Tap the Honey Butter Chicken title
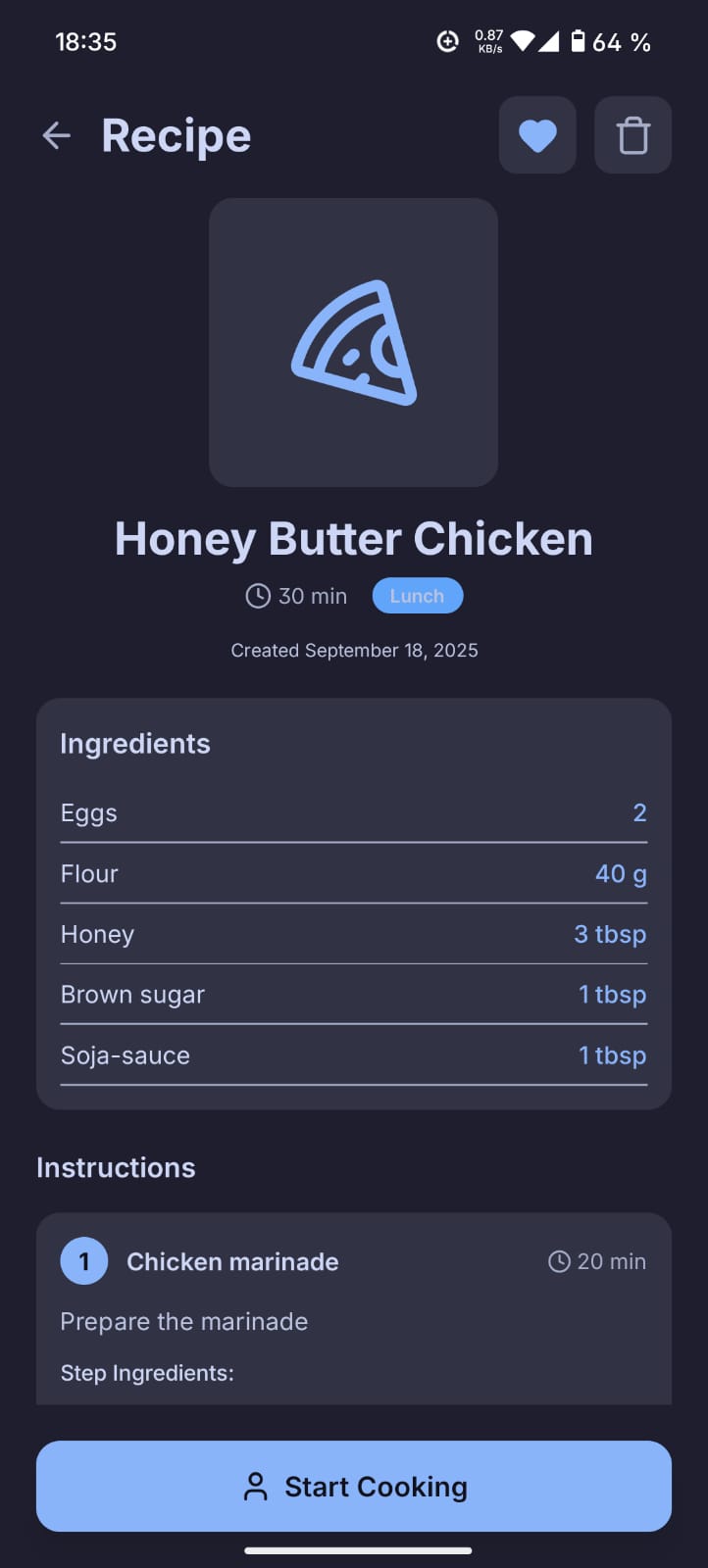Image resolution: width=708 pixels, height=1568 pixels. click(x=353, y=539)
